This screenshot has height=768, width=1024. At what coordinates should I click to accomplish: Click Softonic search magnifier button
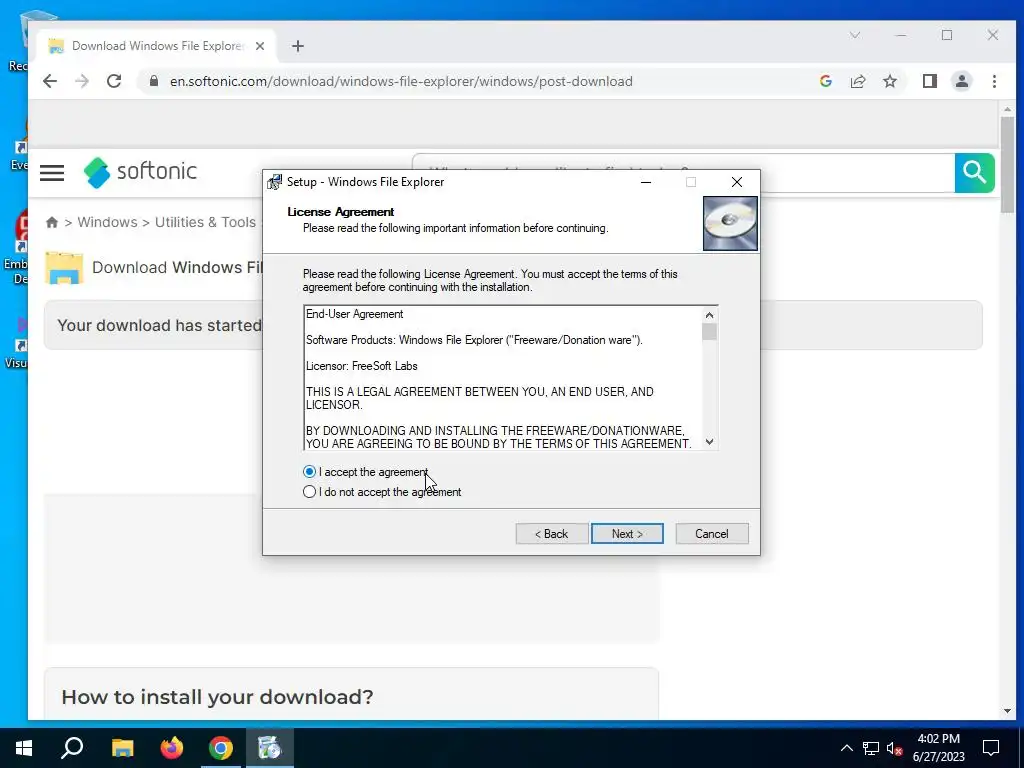[974, 172]
